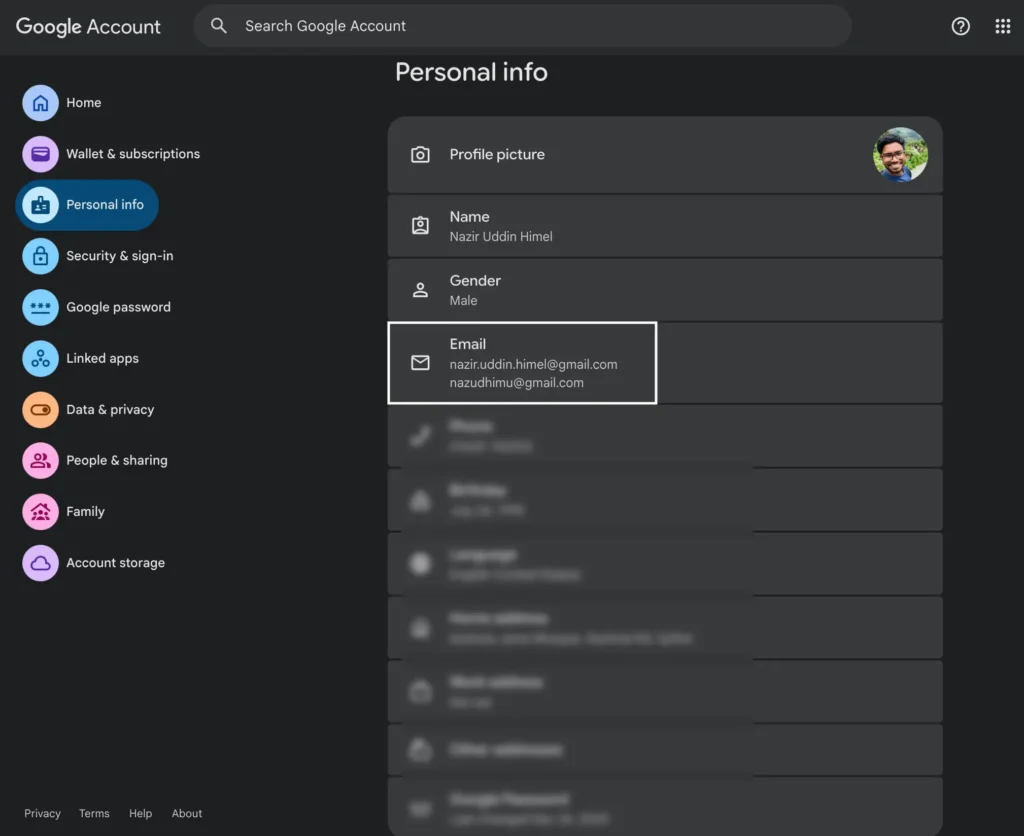Open the Home menu item label
The height and width of the screenshot is (836, 1024).
click(84, 103)
